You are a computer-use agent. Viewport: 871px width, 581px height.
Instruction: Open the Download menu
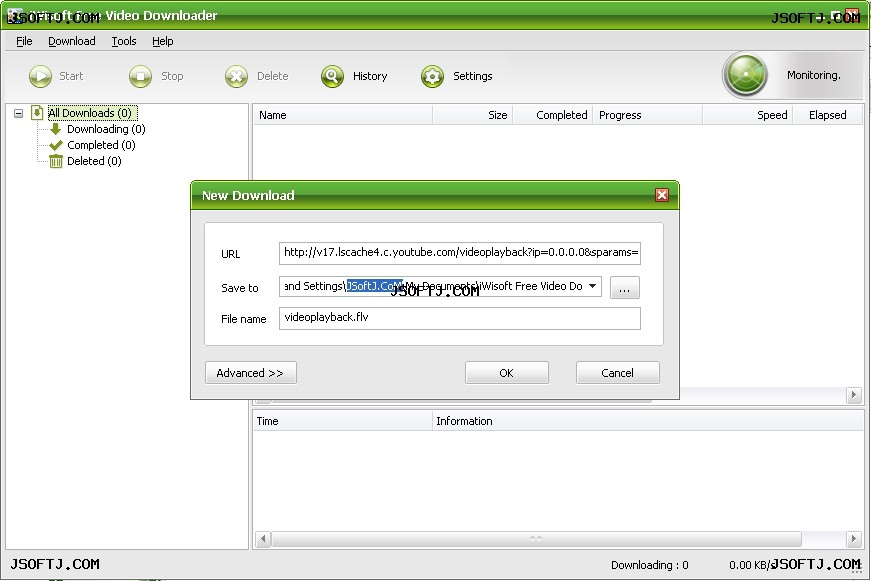click(x=72, y=41)
